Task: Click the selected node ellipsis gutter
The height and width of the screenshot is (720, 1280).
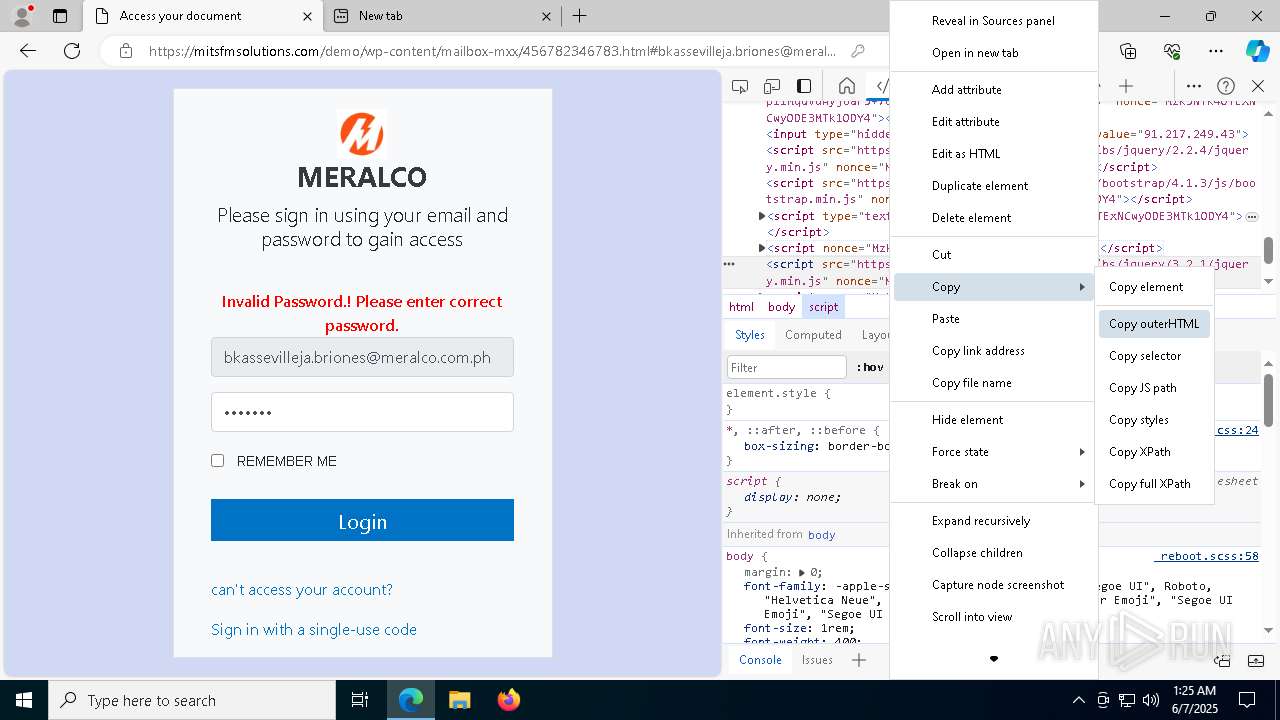Action: point(729,264)
